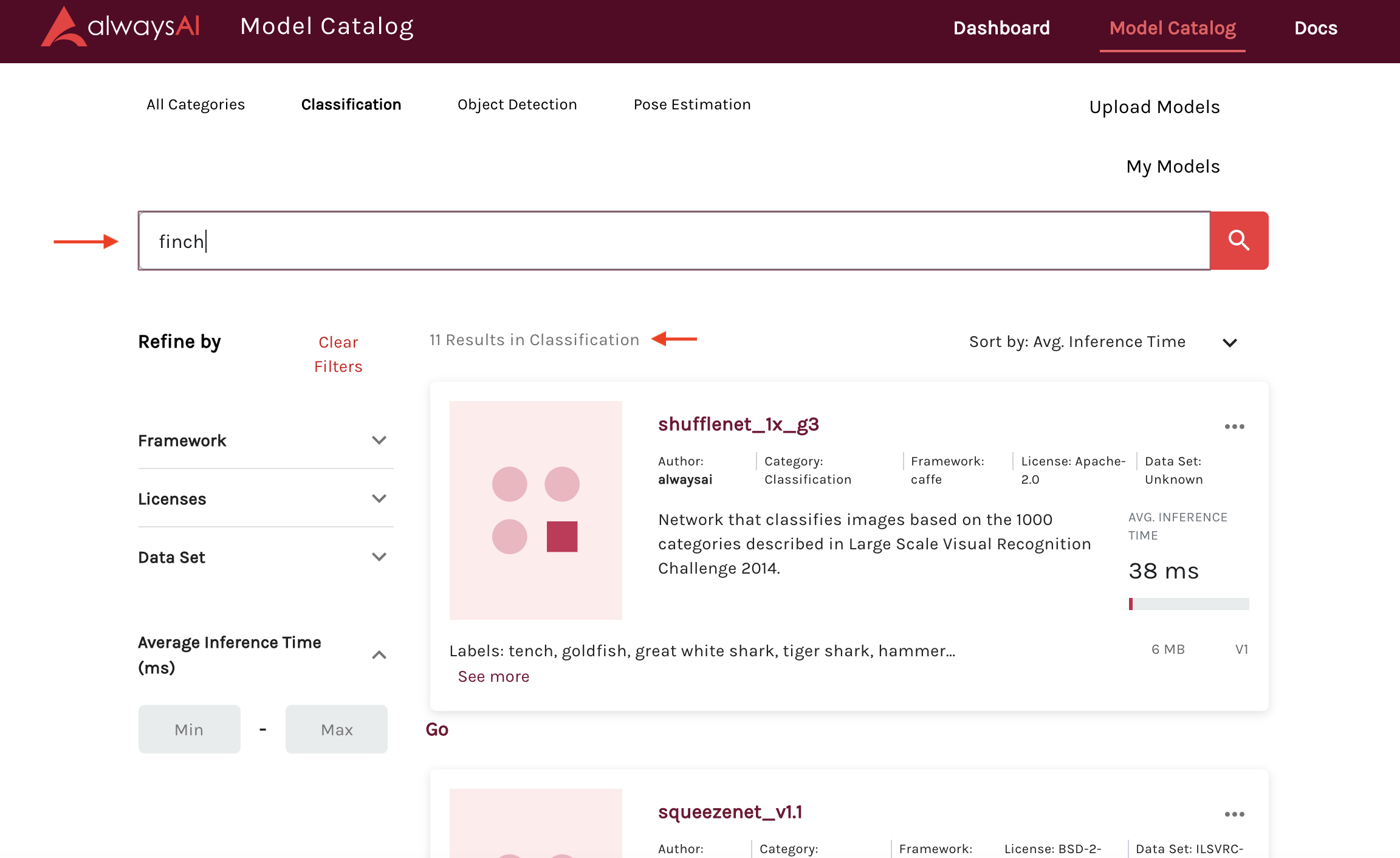
Task: Click the Upload Models link
Action: (1155, 107)
